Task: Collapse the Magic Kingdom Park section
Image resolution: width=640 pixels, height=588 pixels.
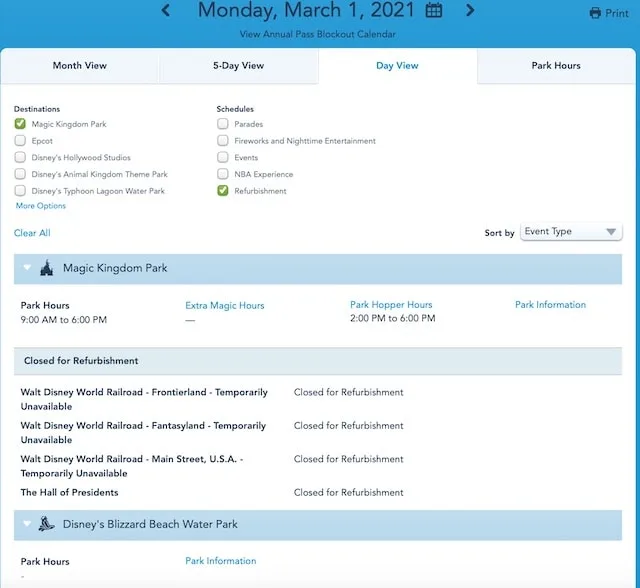Action: tap(27, 268)
